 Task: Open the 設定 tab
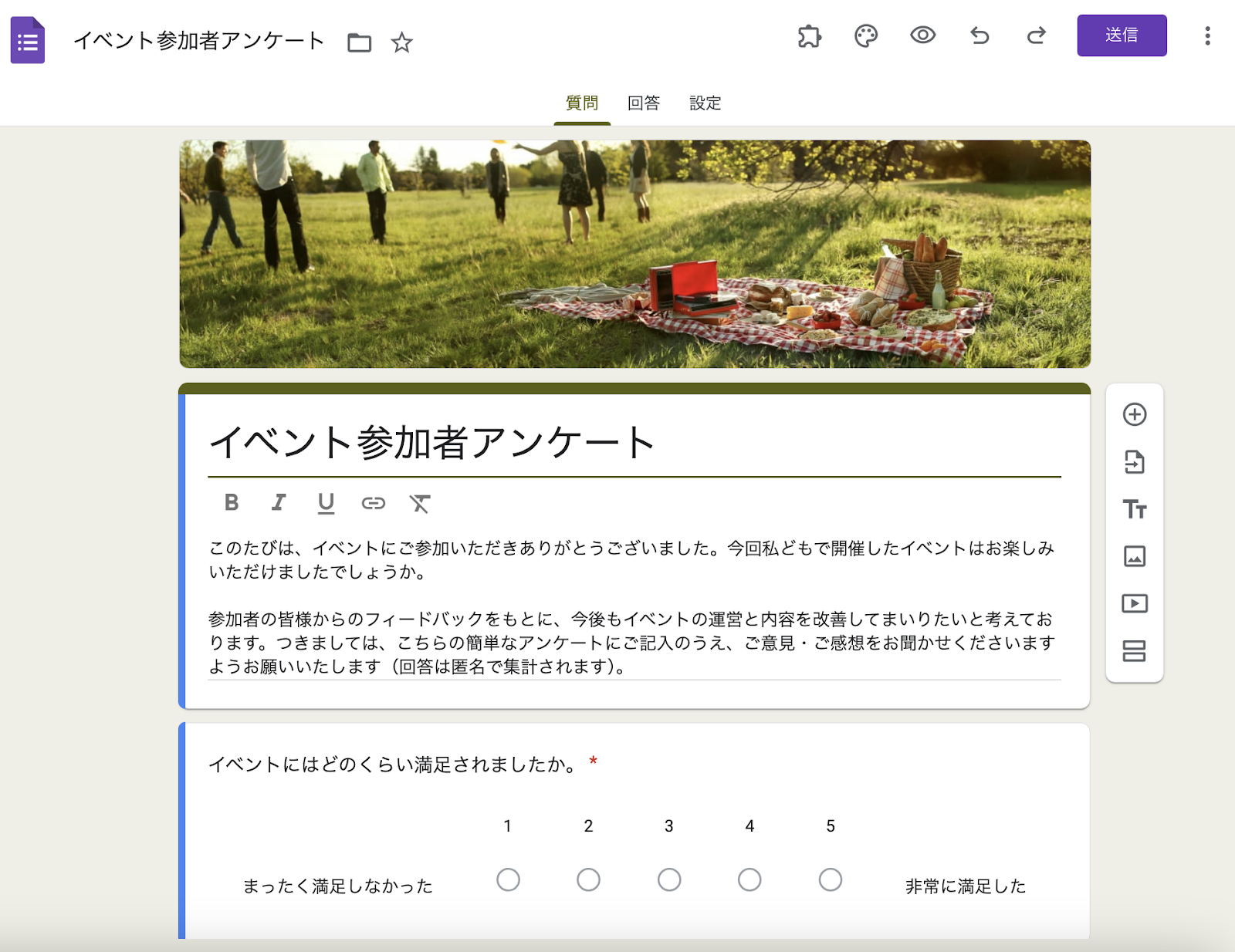tap(703, 103)
